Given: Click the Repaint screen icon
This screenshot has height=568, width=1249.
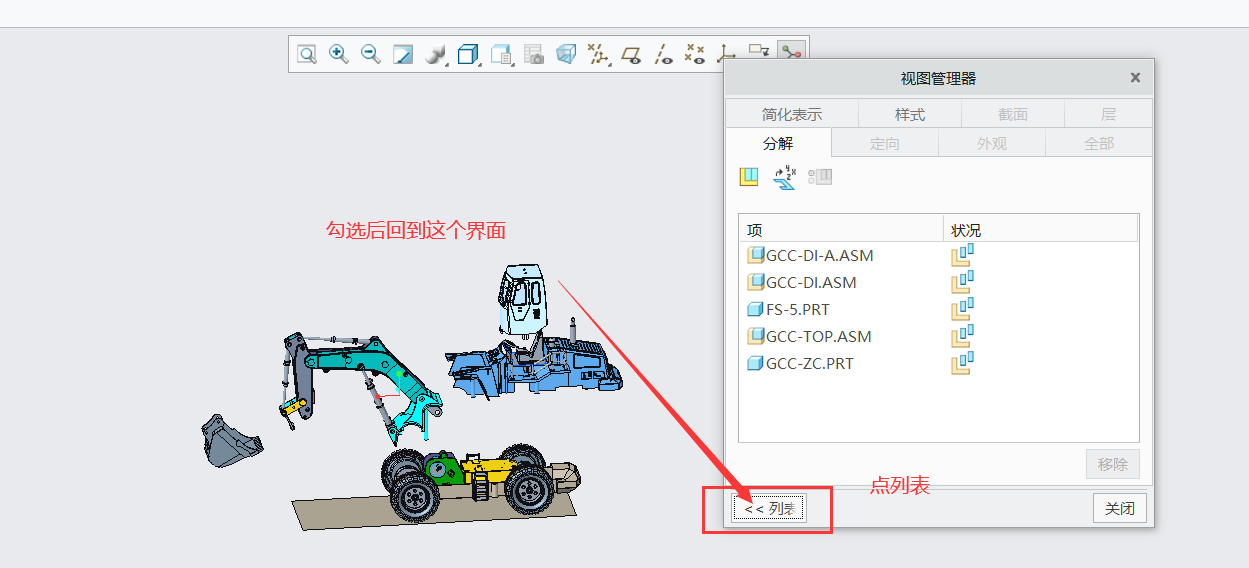Looking at the screenshot, I should coord(403,54).
